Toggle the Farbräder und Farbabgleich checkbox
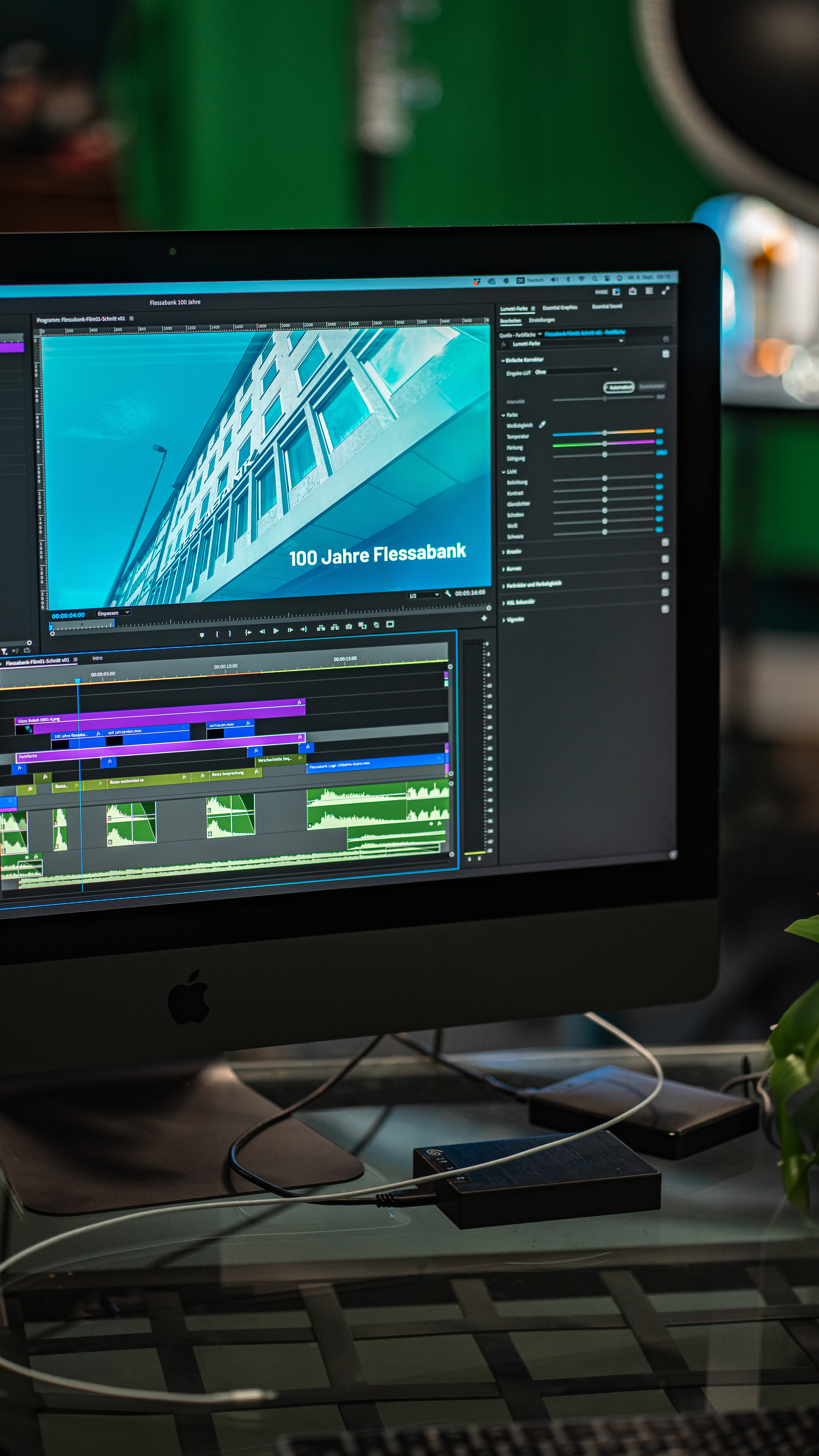This screenshot has width=819, height=1456. 665,575
